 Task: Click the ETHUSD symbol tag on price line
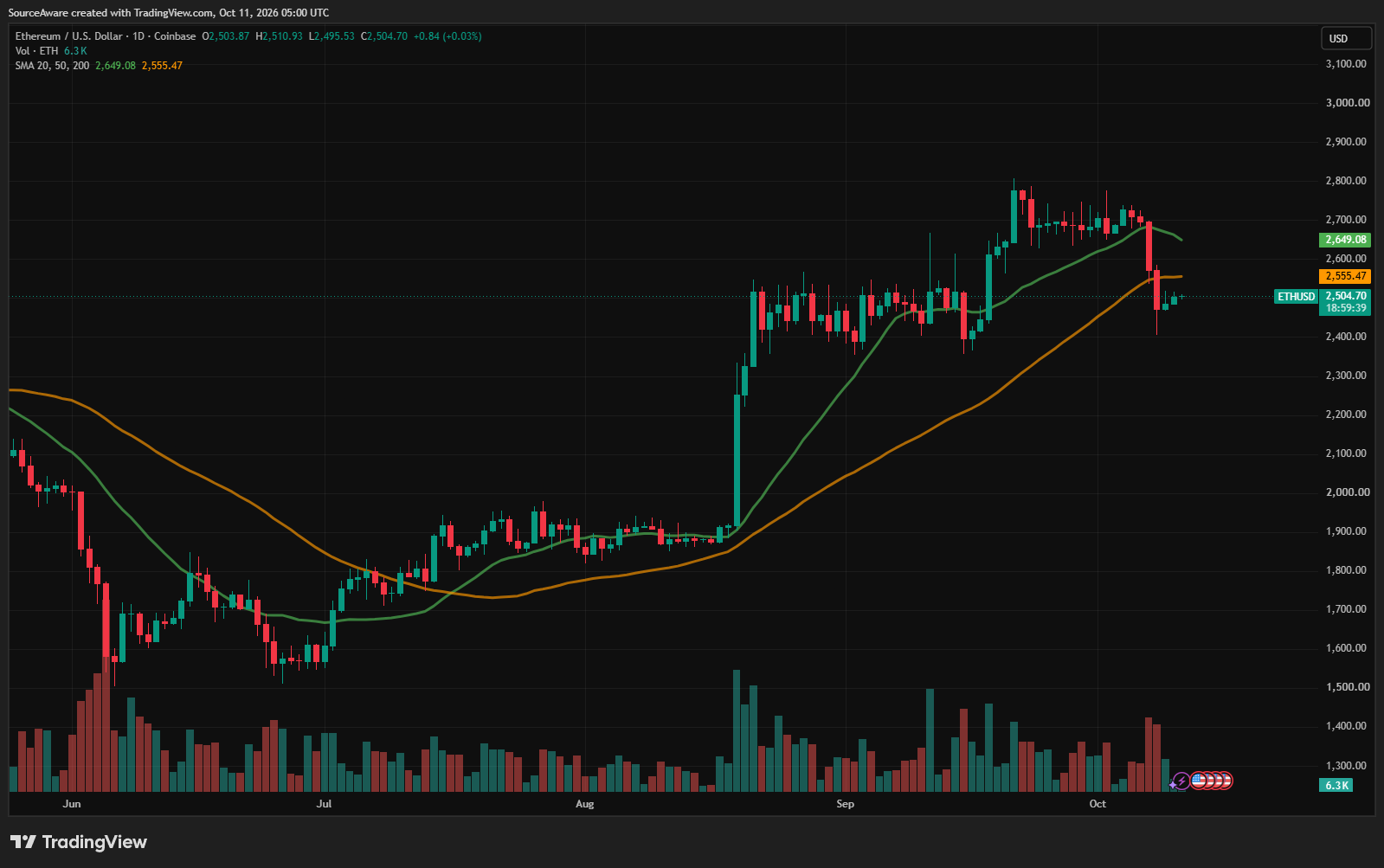(1296, 297)
